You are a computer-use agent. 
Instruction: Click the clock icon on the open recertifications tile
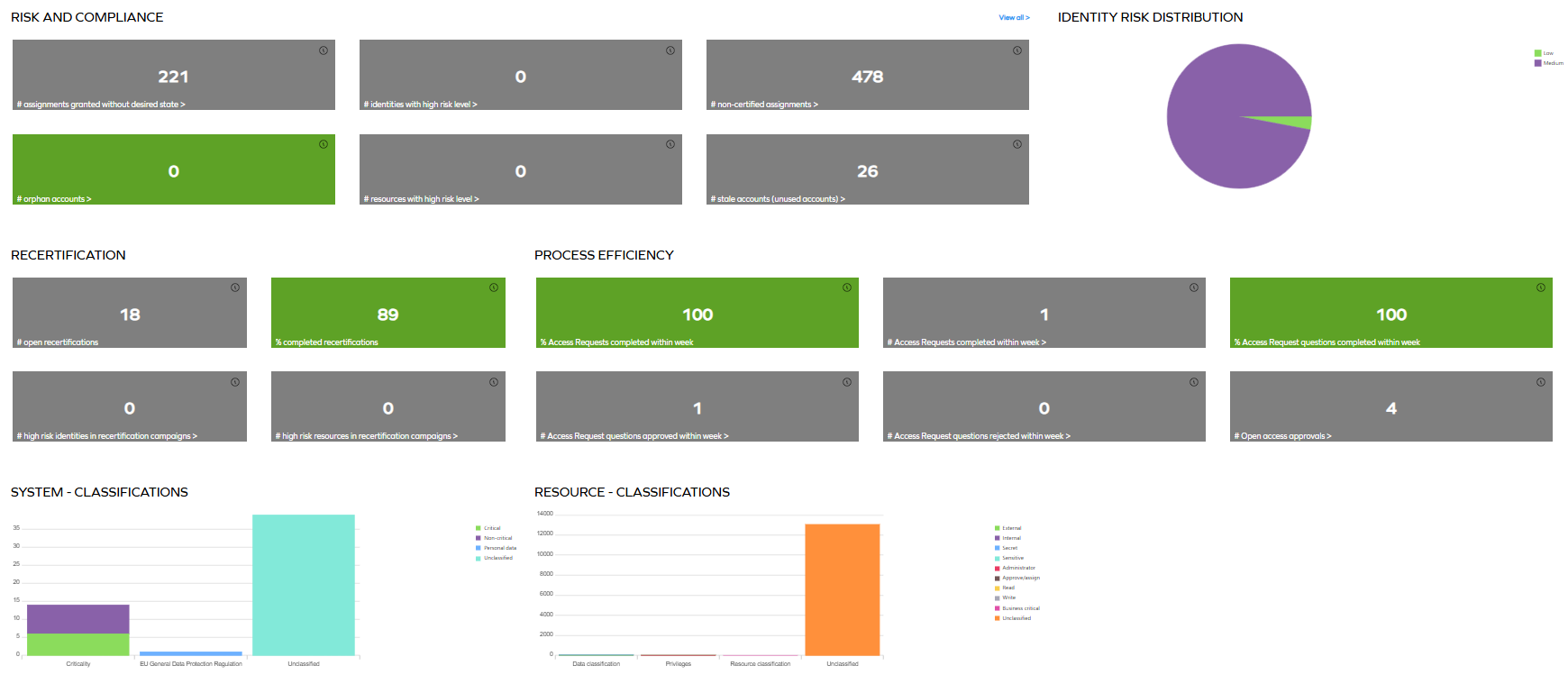235,287
